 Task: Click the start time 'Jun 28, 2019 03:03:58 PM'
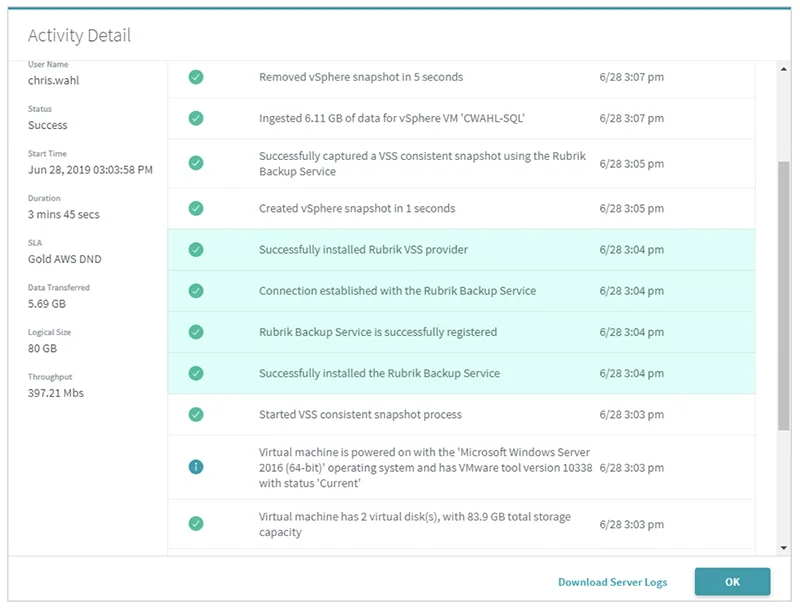point(90,170)
